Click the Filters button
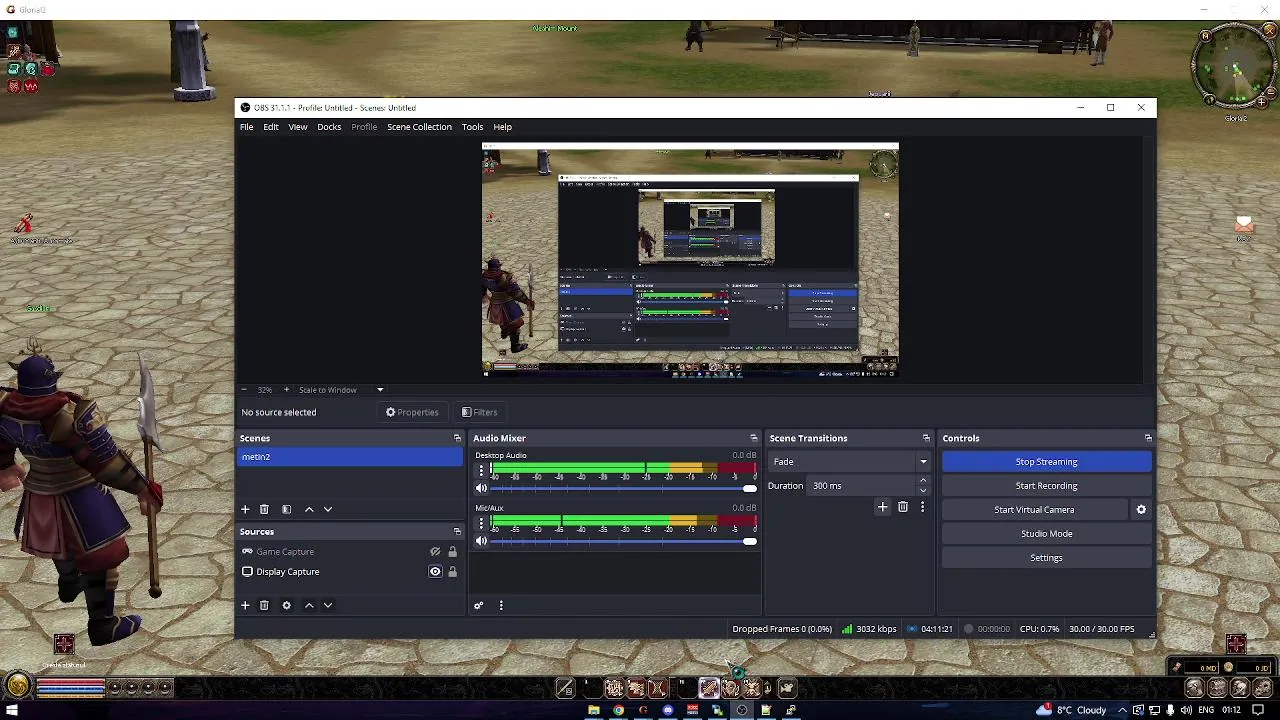Image resolution: width=1280 pixels, height=720 pixels. [479, 412]
